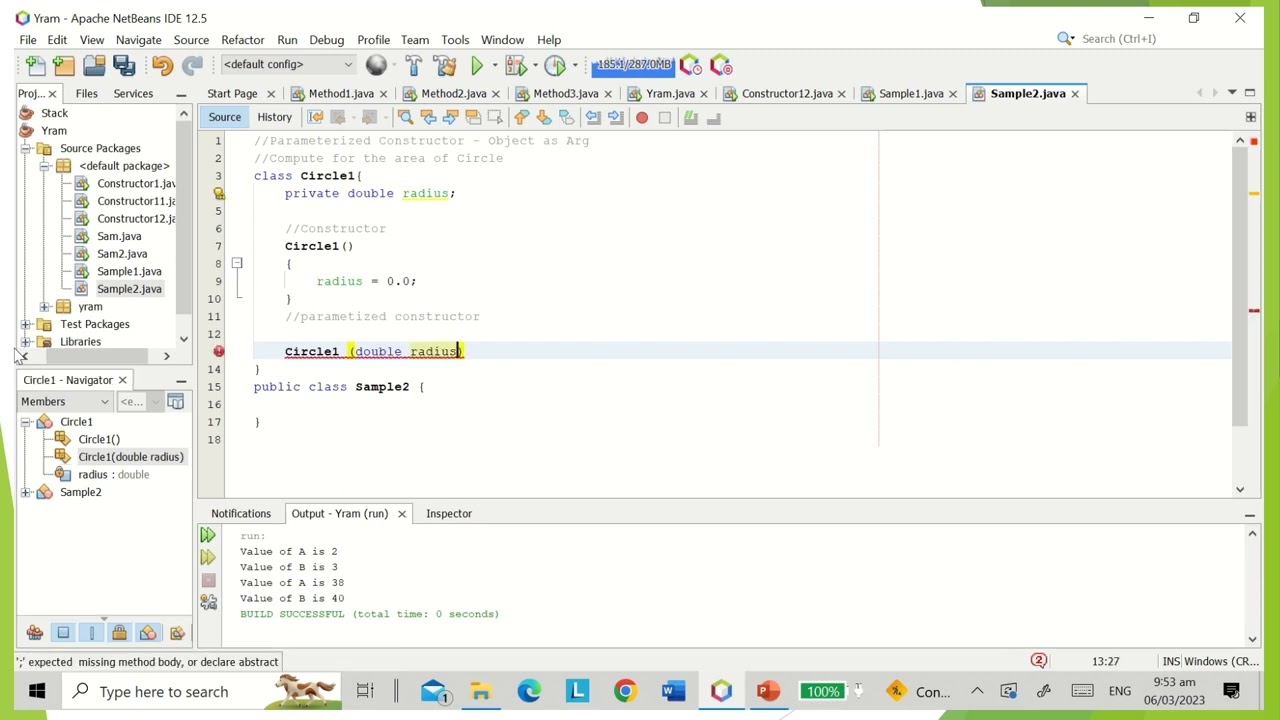
Task: Click the Projects panel vertical scrollbar
Action: pyautogui.click(x=184, y=226)
